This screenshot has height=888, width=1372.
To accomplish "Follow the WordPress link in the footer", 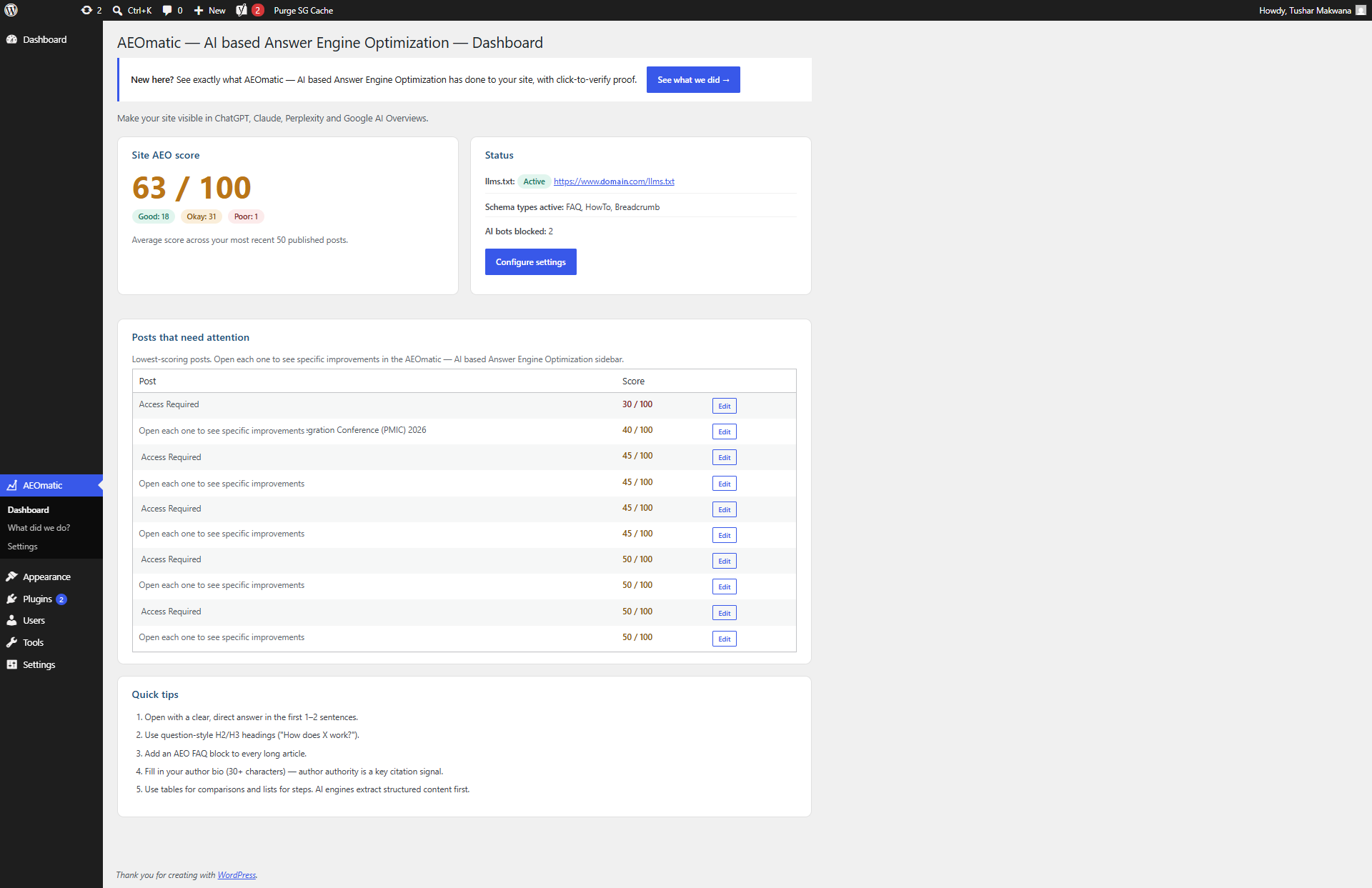I will [237, 875].
